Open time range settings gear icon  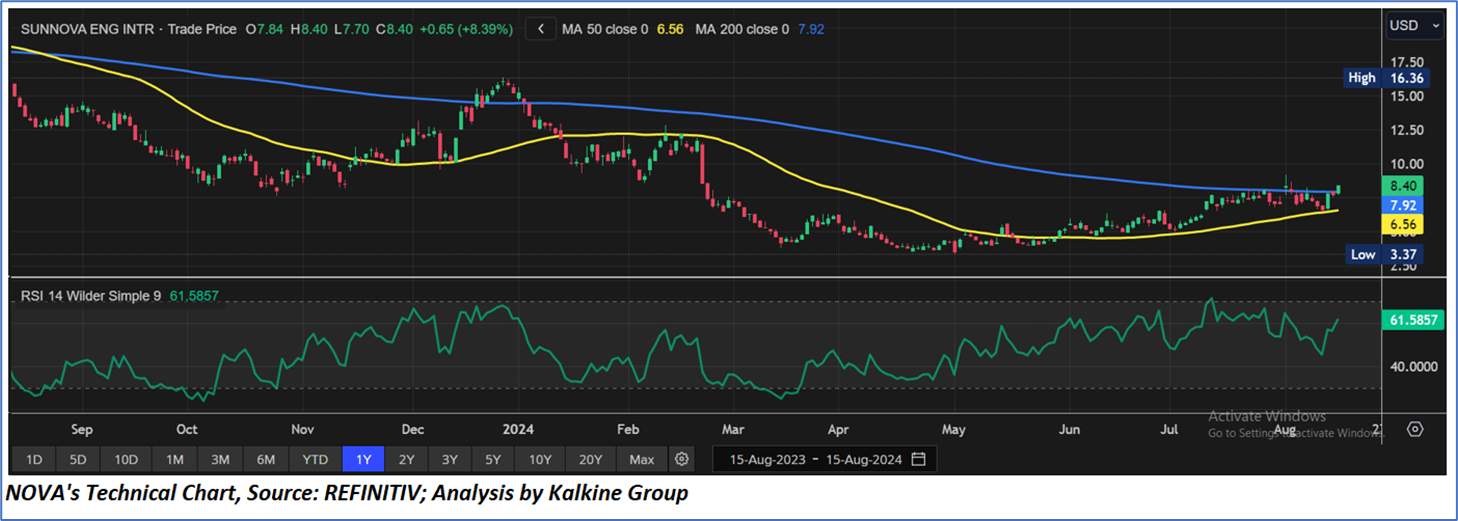[682, 459]
